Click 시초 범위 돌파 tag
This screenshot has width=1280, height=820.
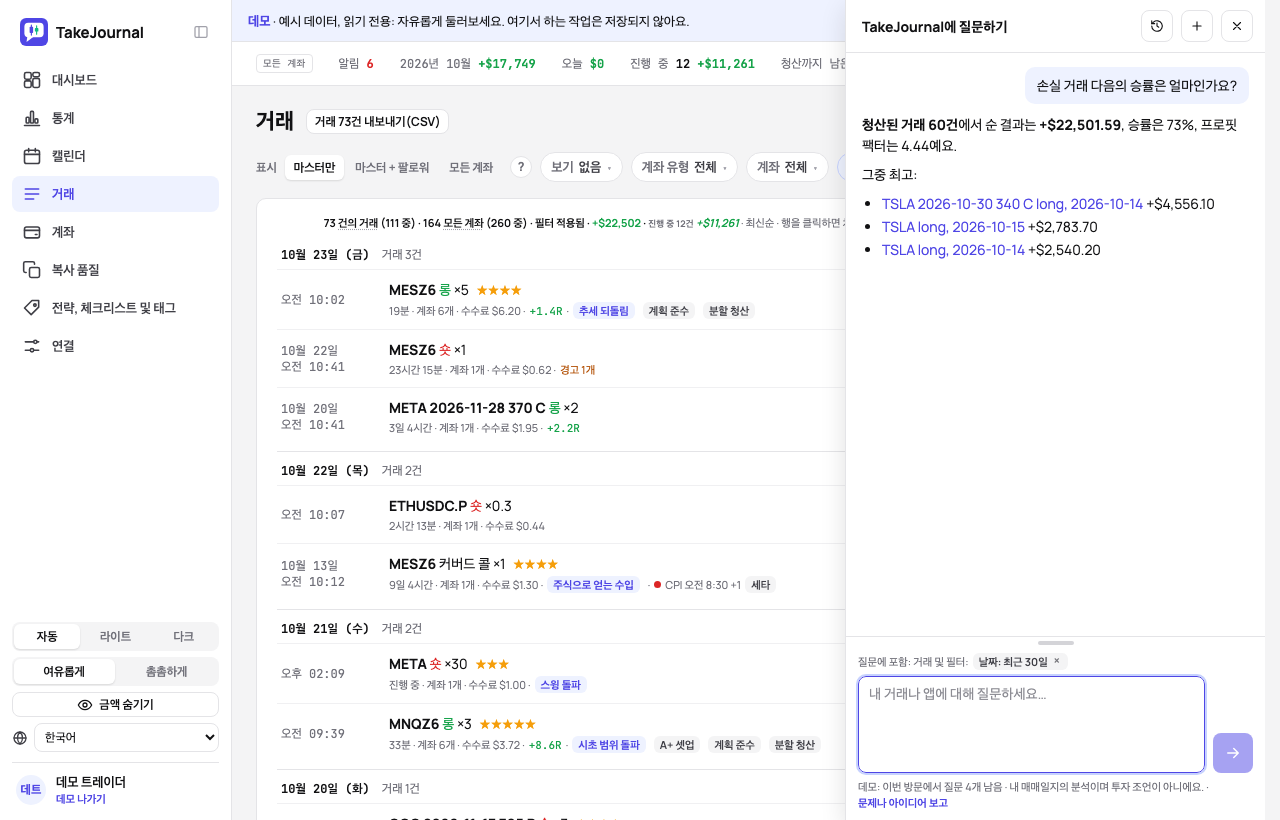[x=609, y=745]
